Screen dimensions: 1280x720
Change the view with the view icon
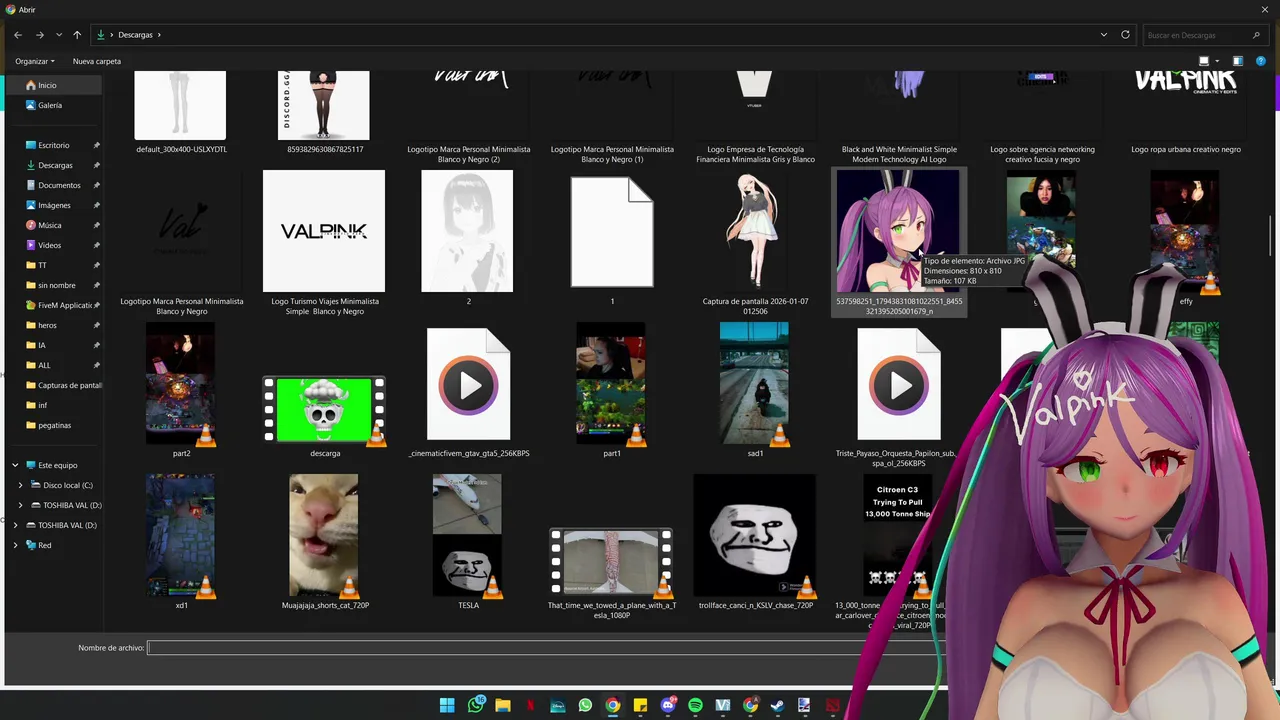pos(1204,61)
